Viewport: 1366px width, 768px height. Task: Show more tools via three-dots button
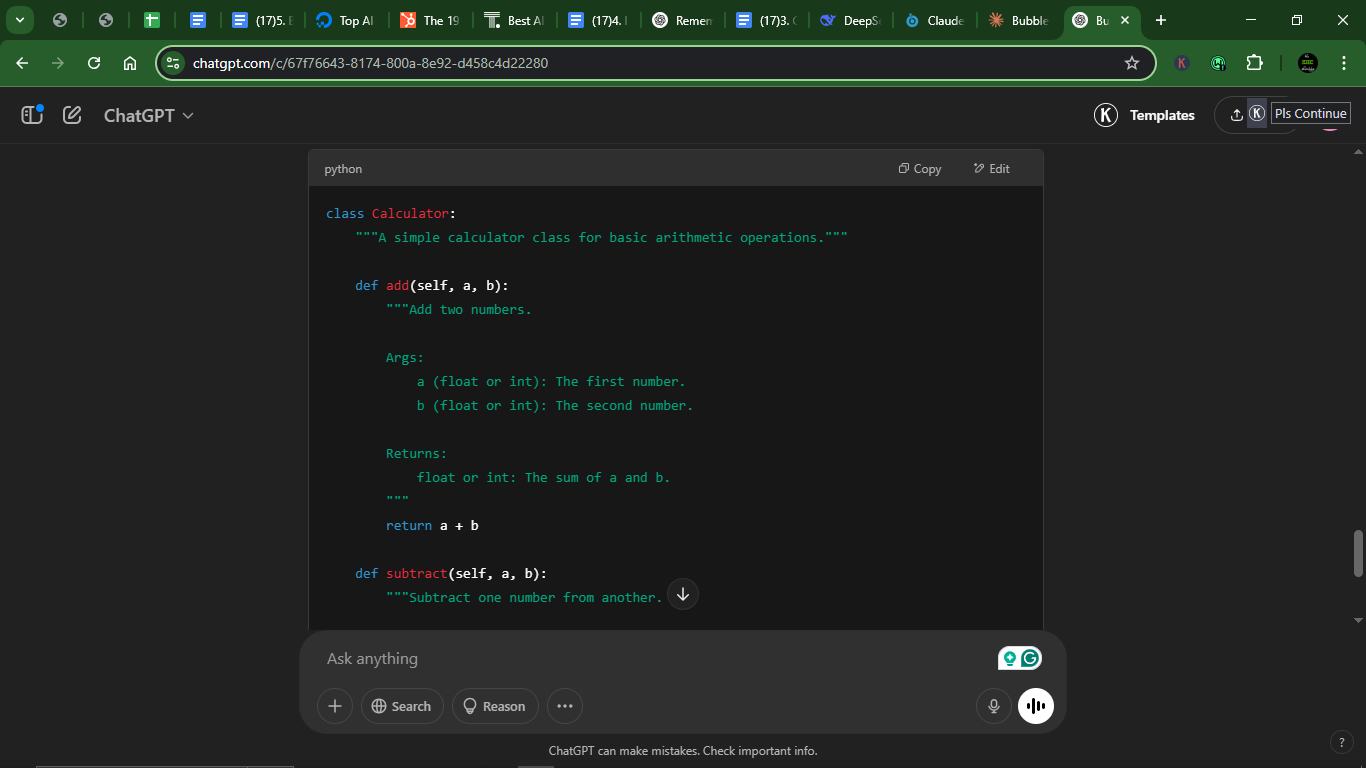564,706
